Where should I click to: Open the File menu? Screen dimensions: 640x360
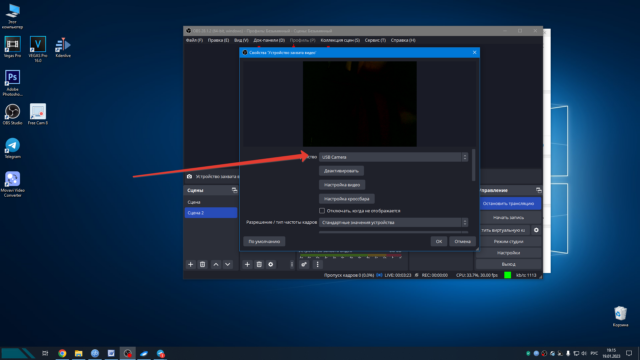coord(194,40)
